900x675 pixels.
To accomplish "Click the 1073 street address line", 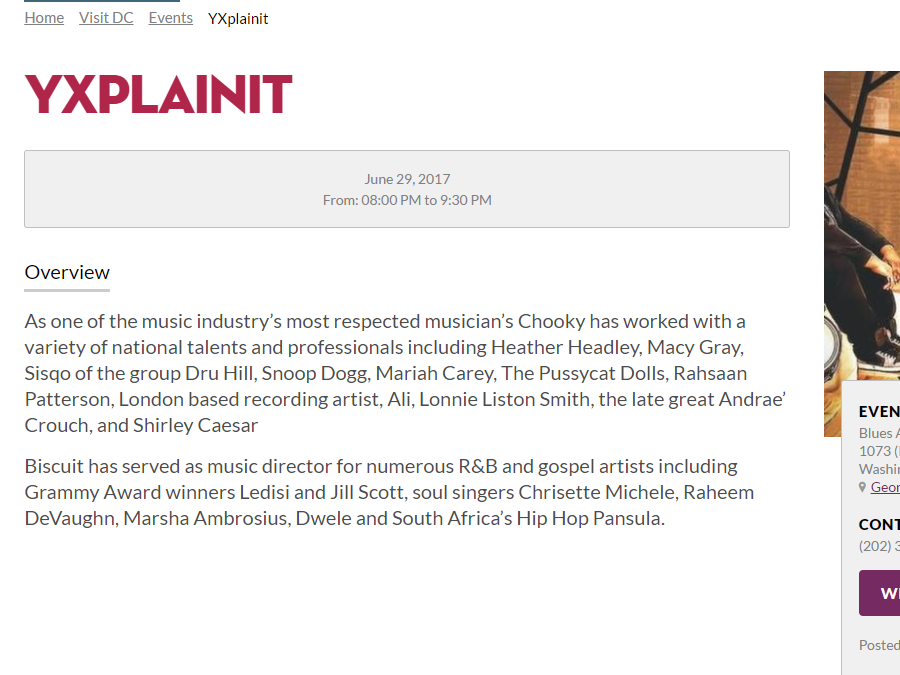I will (879, 451).
